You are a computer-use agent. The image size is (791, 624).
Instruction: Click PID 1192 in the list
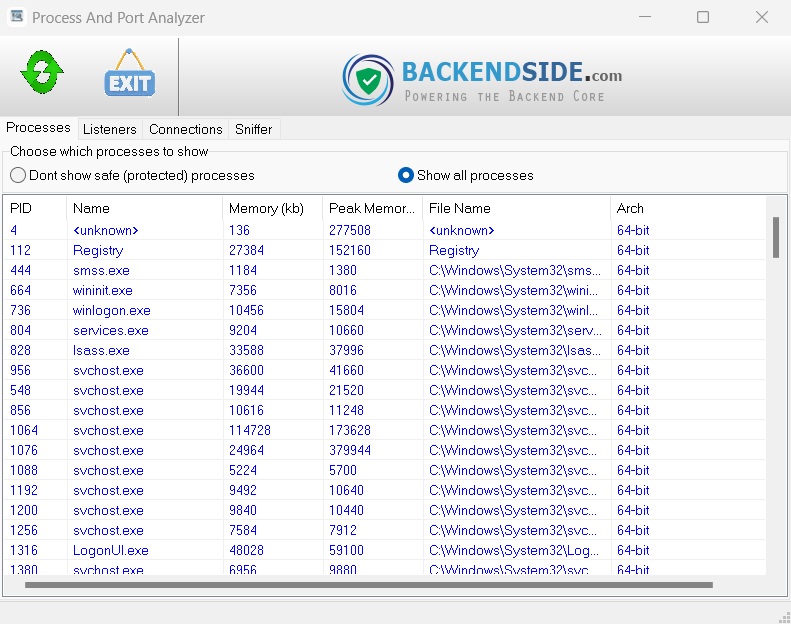pos(24,490)
